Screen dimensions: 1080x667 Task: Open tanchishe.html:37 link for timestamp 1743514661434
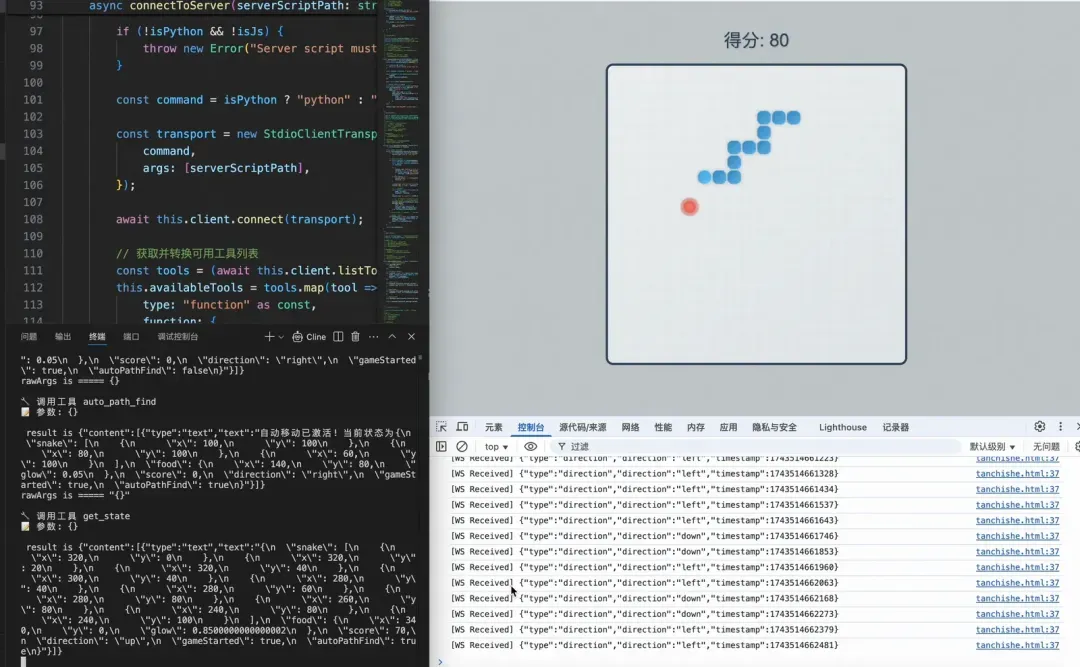pyautogui.click(x=1017, y=489)
